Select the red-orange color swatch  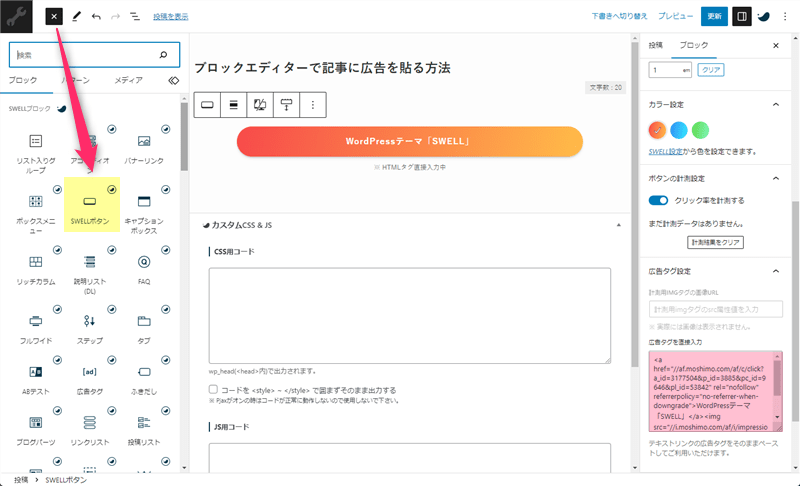(x=657, y=131)
